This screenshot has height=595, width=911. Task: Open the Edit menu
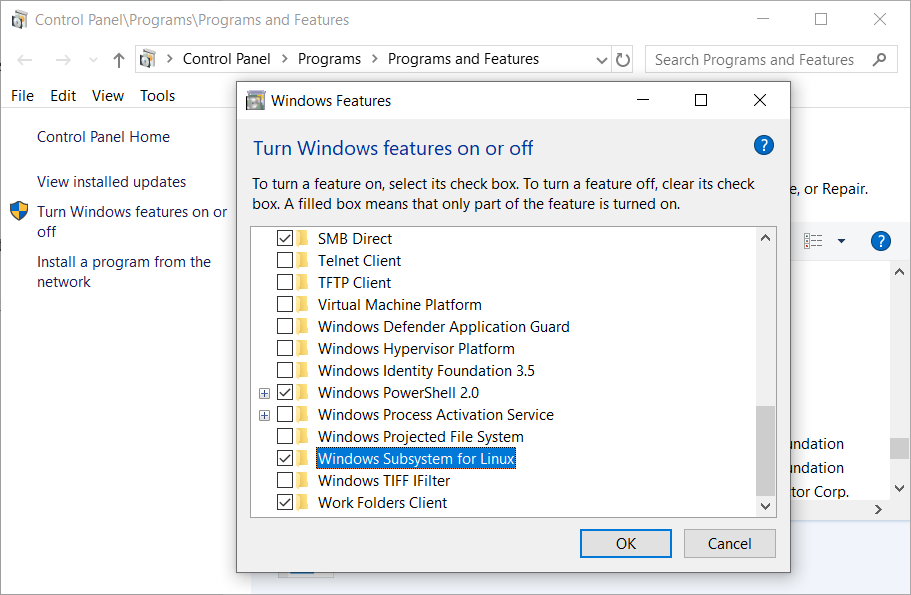pyautogui.click(x=63, y=95)
